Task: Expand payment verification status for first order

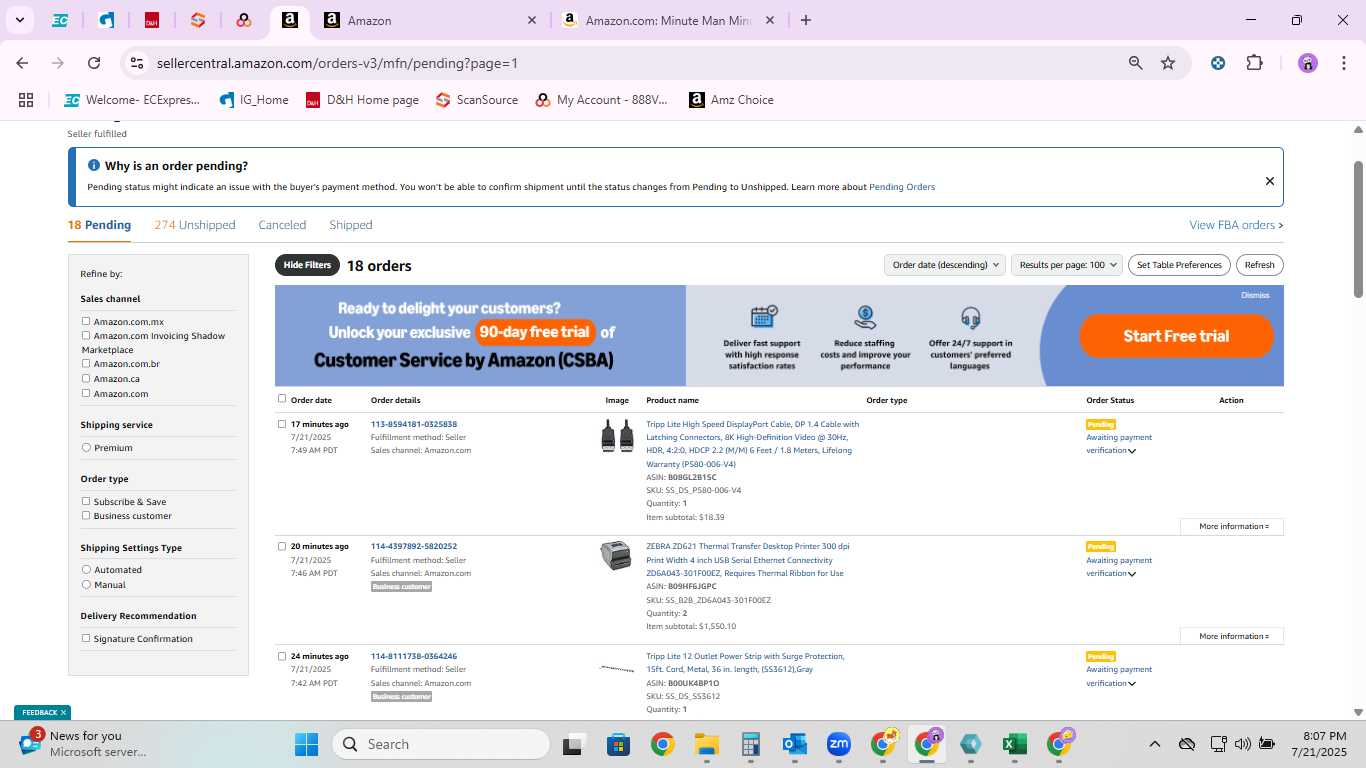Action: point(1132,451)
